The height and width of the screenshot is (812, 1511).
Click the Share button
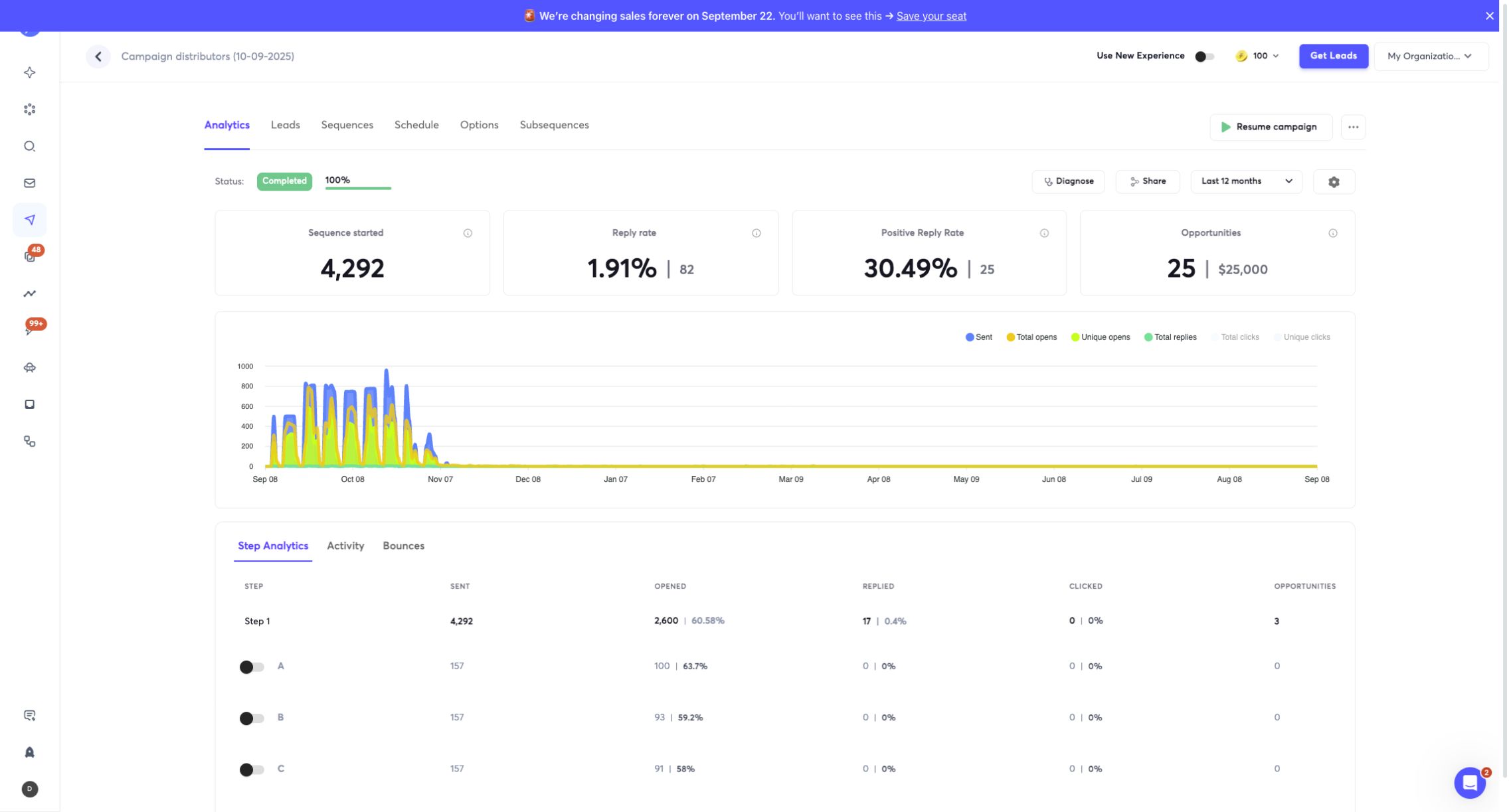[1147, 181]
